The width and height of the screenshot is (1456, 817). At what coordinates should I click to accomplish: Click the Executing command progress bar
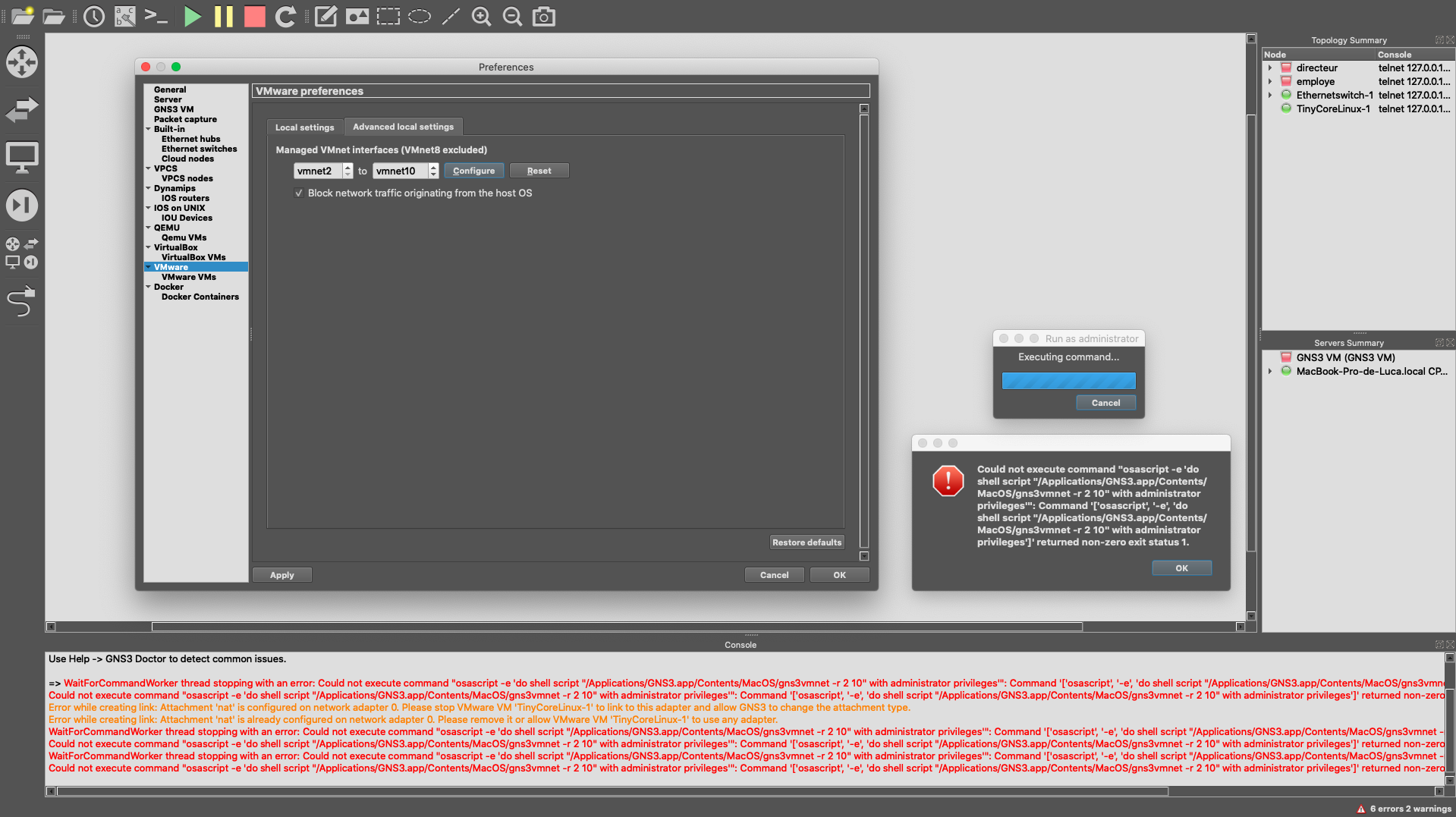1068,381
